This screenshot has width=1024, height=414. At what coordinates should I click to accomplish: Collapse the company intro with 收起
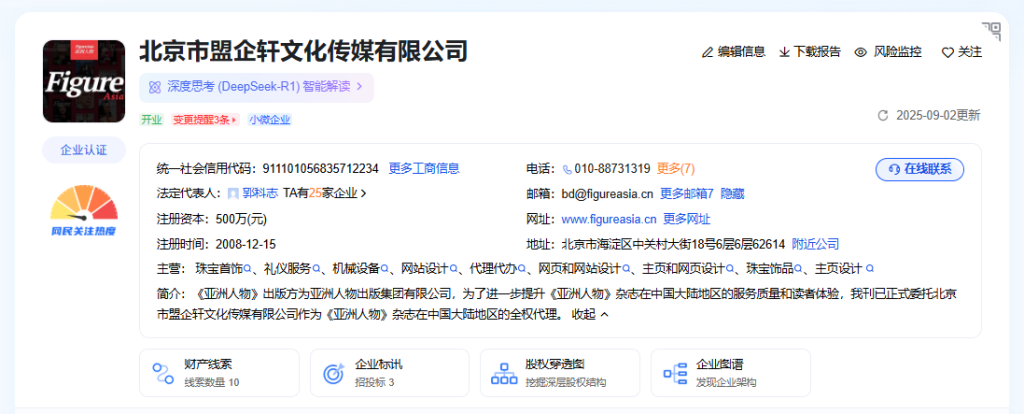point(589,314)
